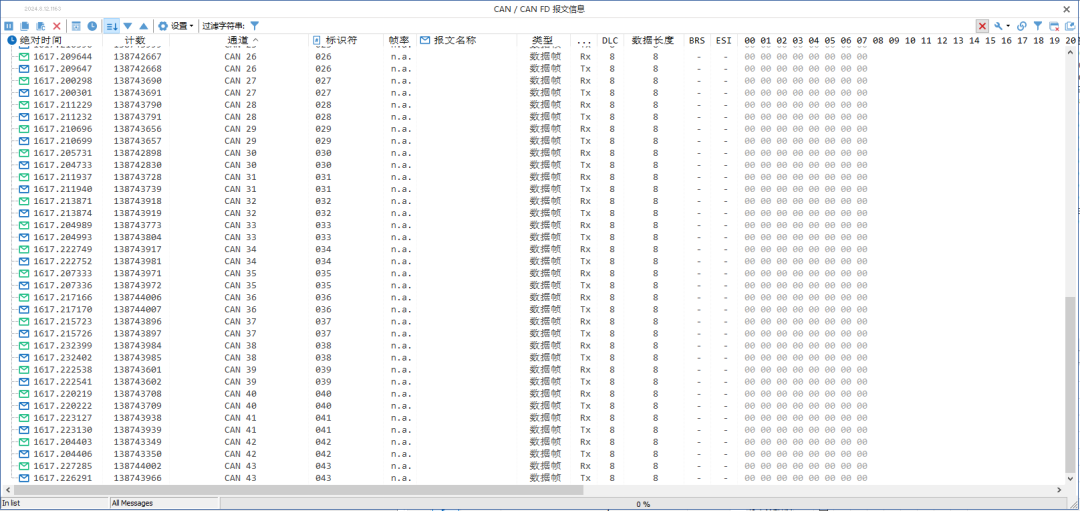This screenshot has width=1080, height=511.
Task: Click the envelope icon of row 138742667
Action: pyautogui.click(x=24, y=56)
